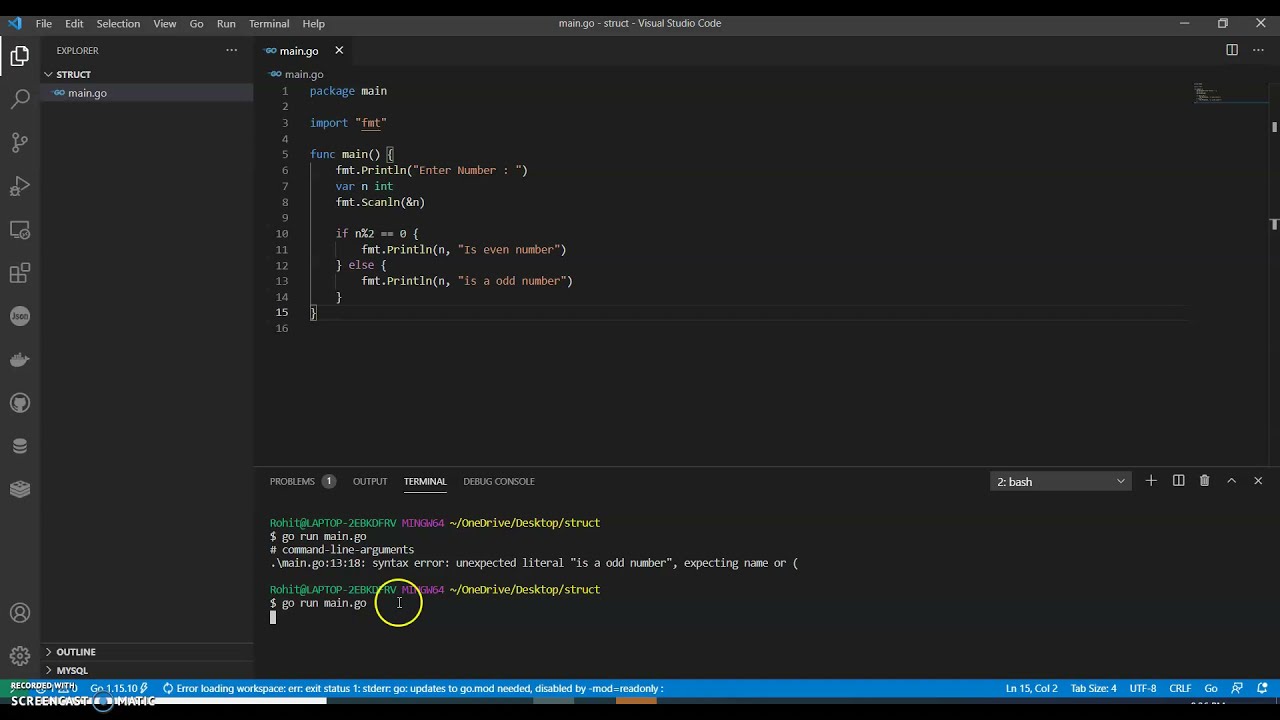
Task: Create a new terminal with plus icon
Action: pyautogui.click(x=1151, y=481)
